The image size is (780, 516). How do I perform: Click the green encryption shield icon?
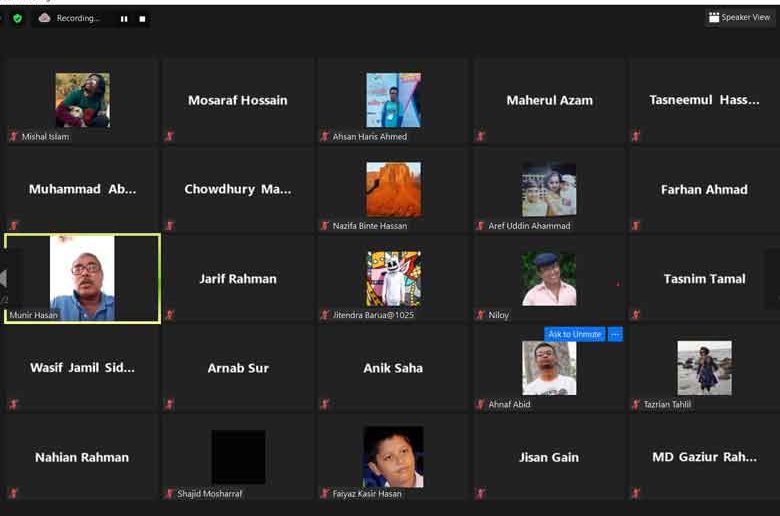click(17, 18)
